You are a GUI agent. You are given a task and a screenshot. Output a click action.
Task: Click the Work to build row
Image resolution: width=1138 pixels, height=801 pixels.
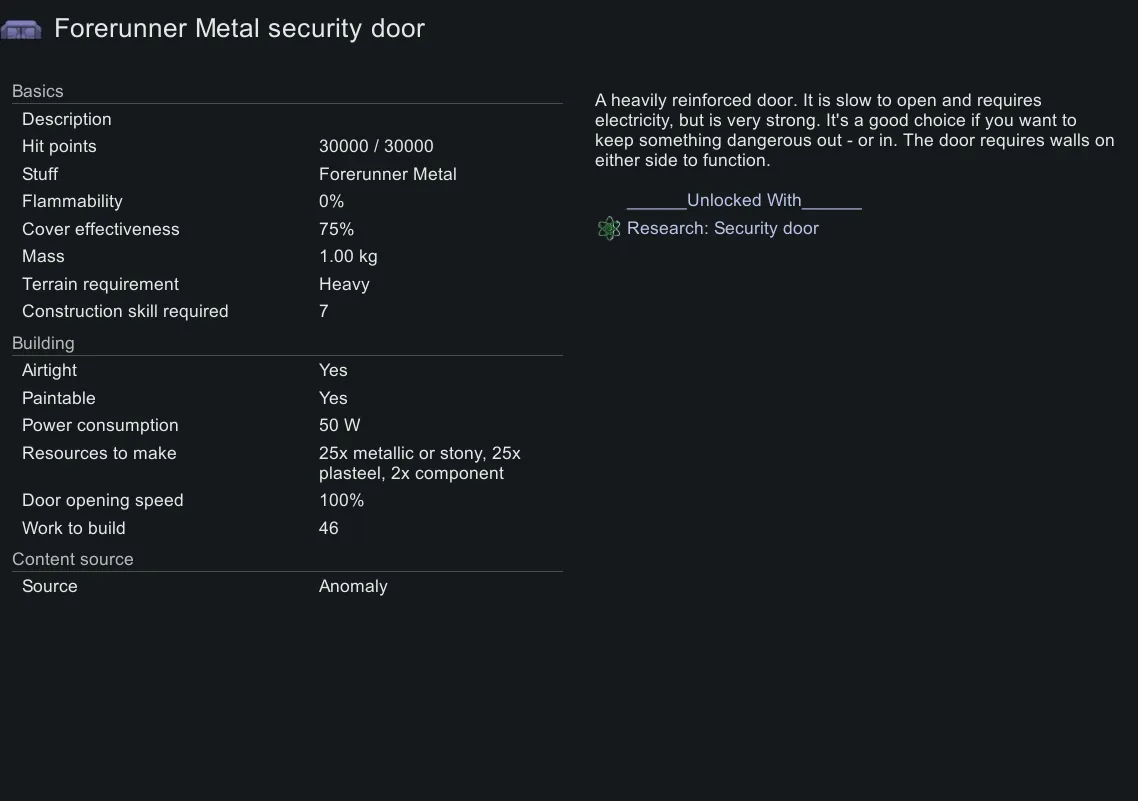287,528
